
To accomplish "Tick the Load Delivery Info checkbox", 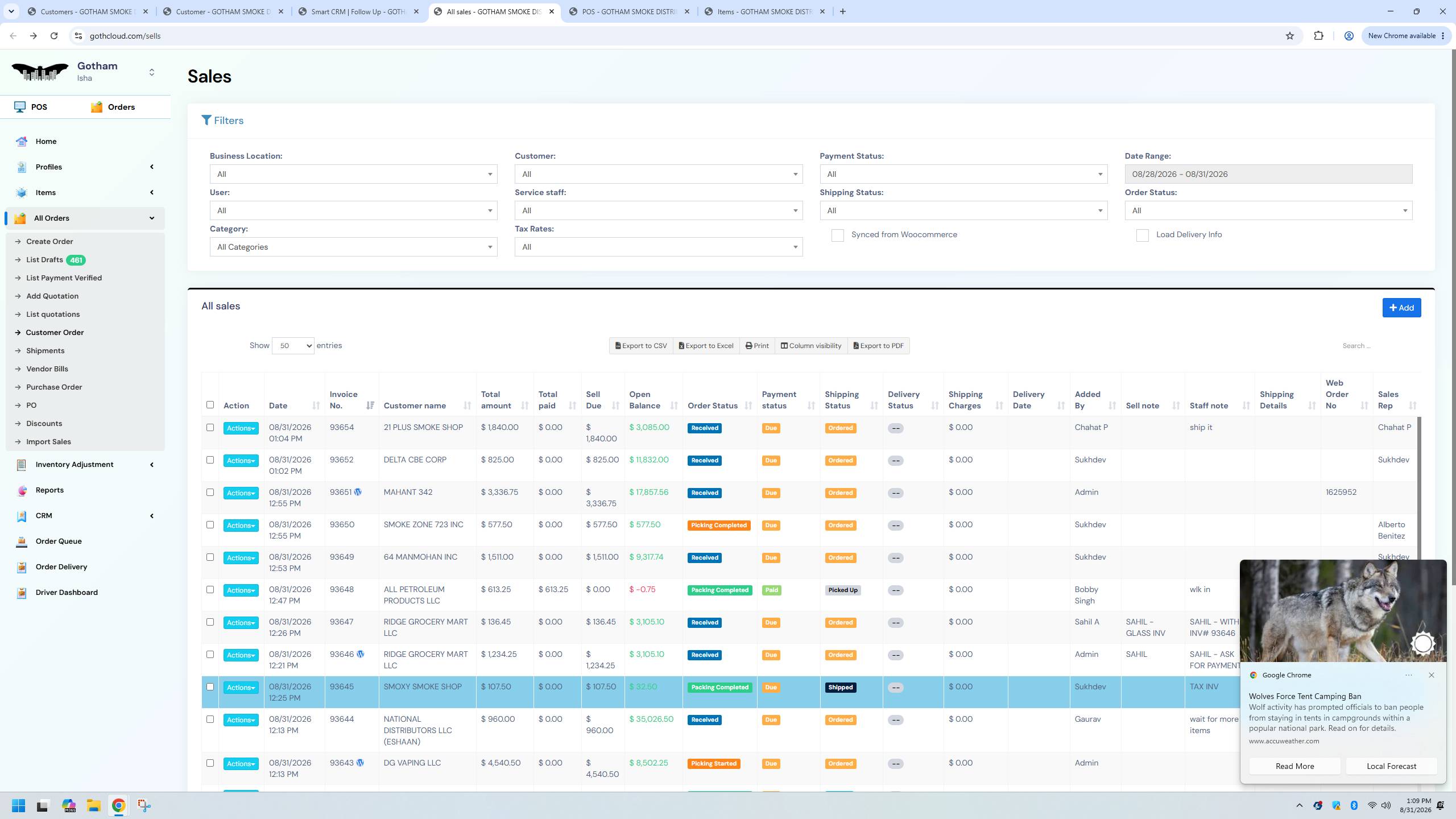I will coord(1142,235).
